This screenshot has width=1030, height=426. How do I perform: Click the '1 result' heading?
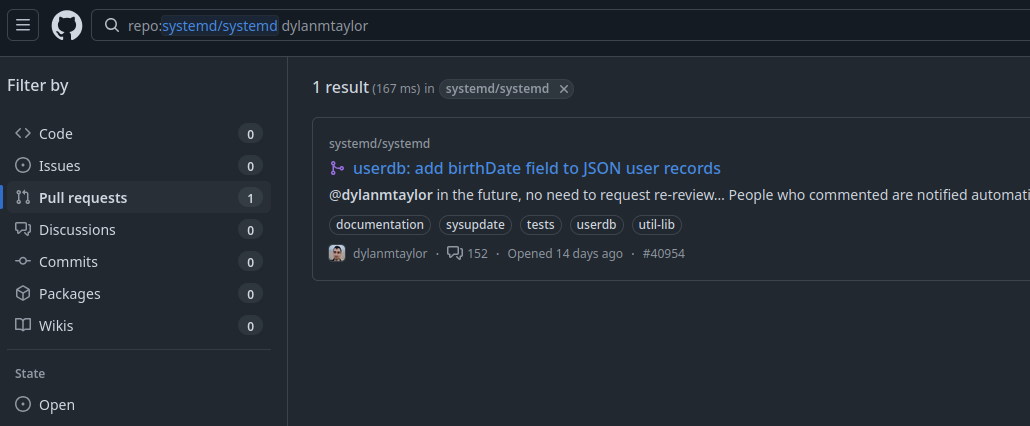tap(340, 87)
